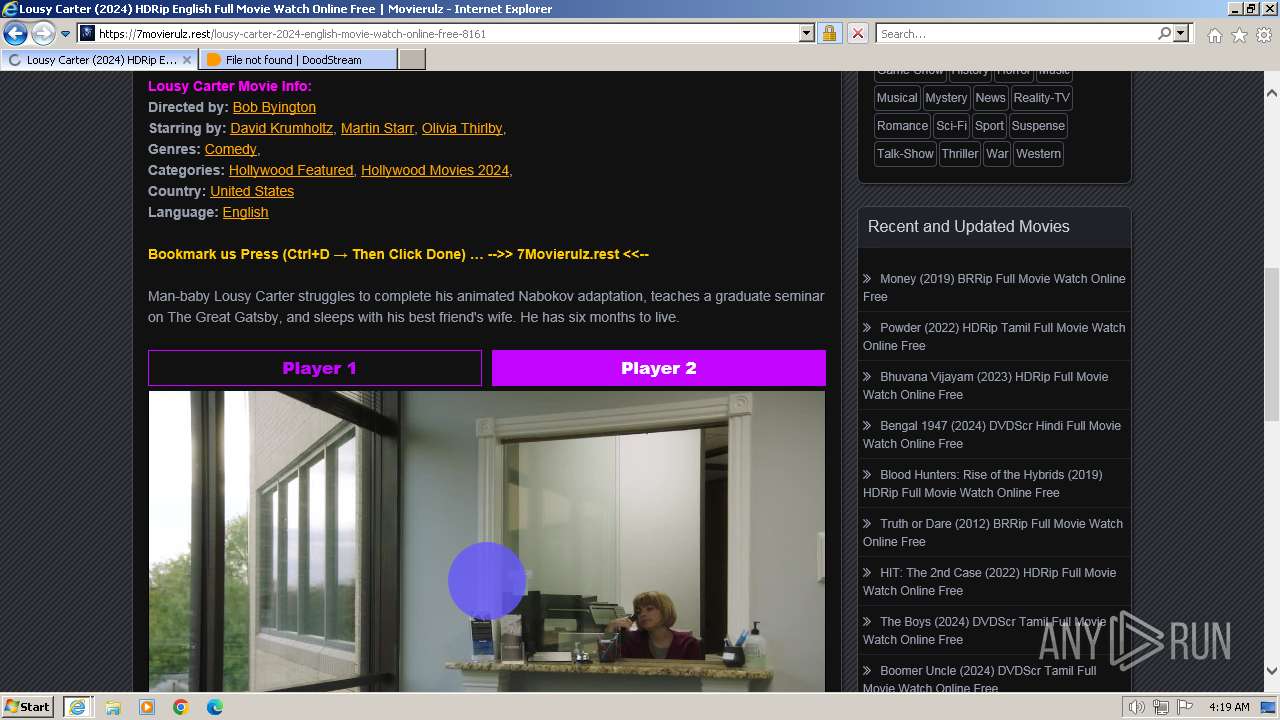
Task: Launch Microsoft Edge from taskbar
Action: pyautogui.click(x=214, y=707)
